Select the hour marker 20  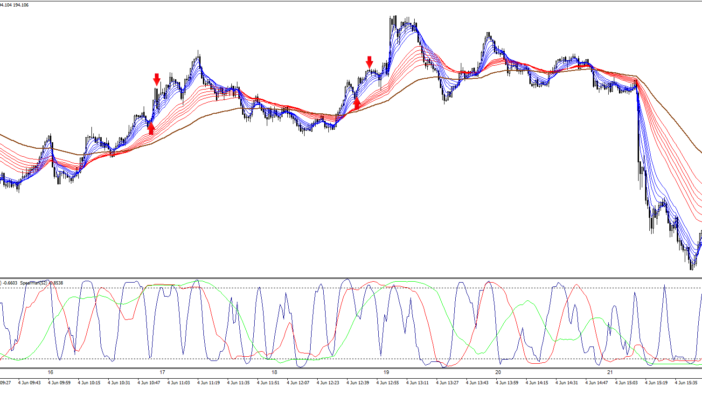point(498,372)
